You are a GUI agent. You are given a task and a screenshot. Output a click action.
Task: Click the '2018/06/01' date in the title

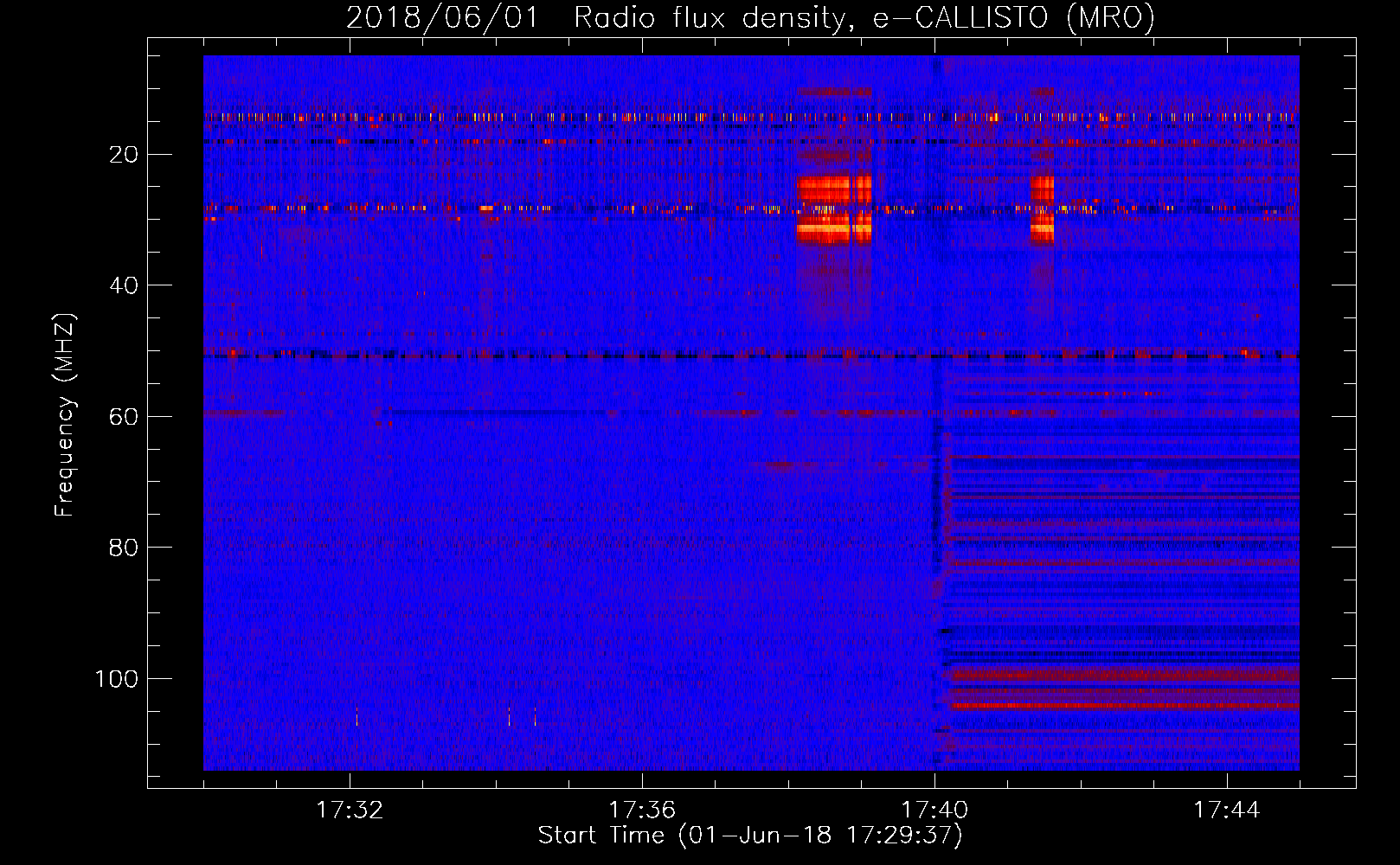[442, 17]
